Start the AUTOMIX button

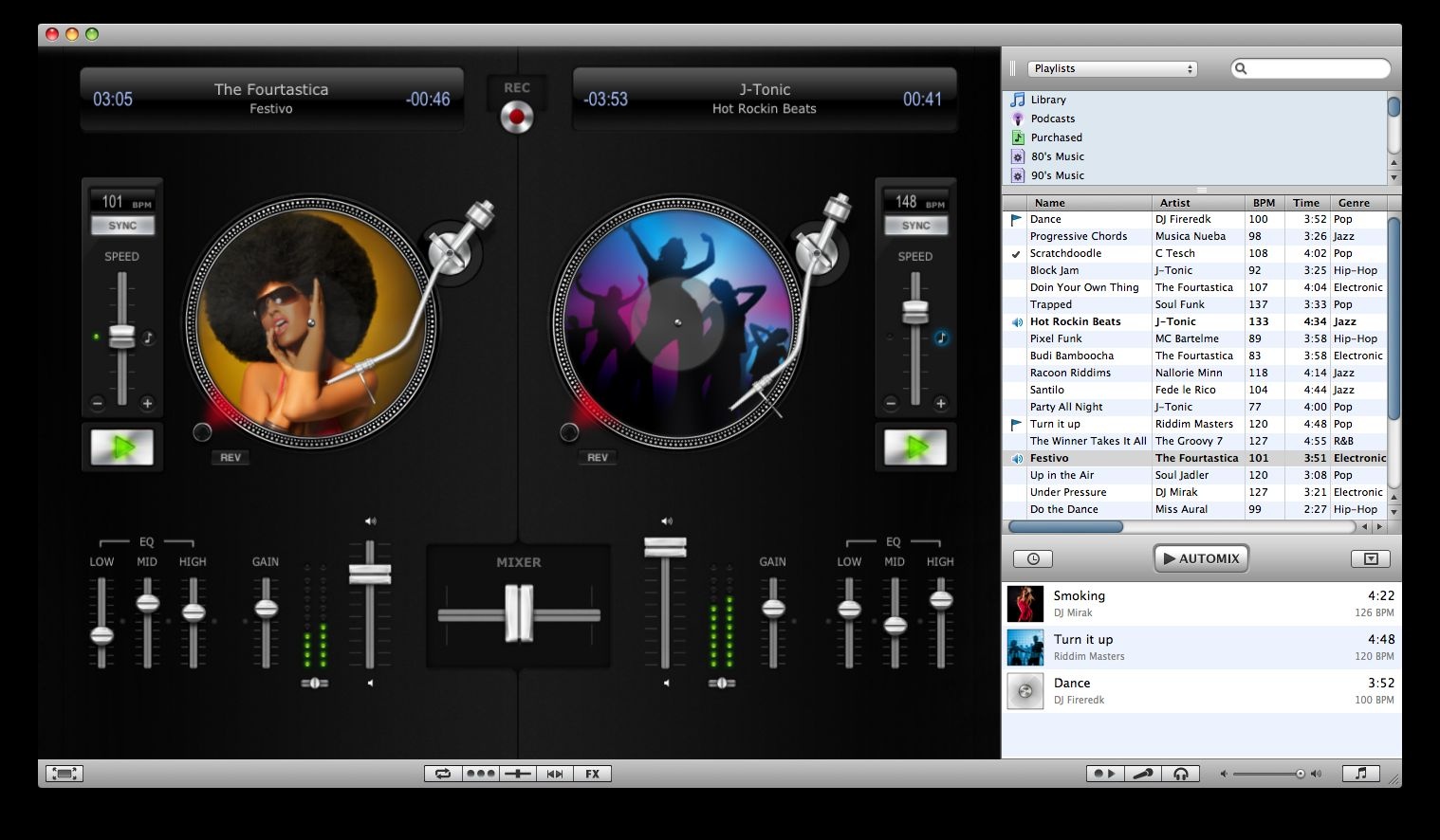tap(1201, 558)
